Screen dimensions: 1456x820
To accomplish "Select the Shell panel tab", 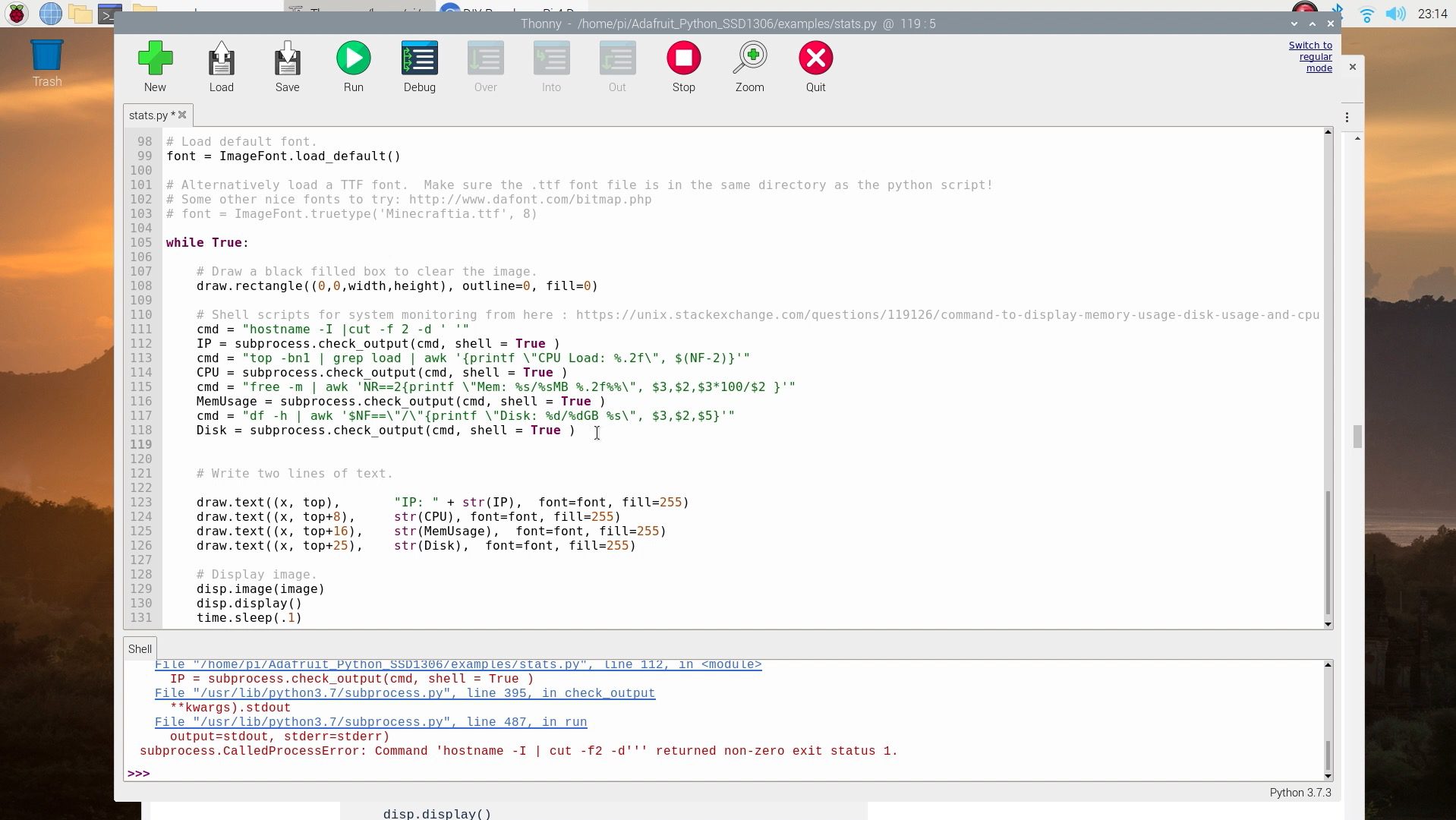I will 140,649.
